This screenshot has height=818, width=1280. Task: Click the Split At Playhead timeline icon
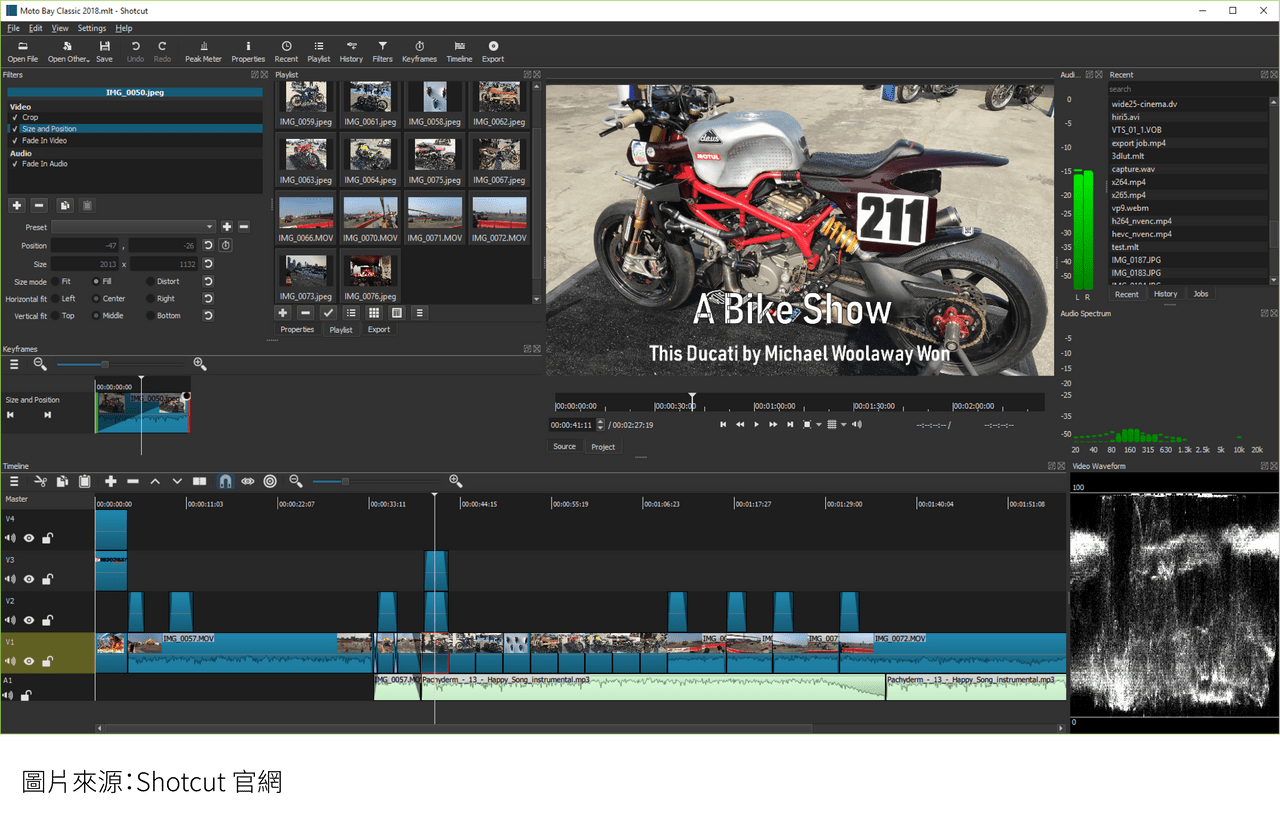click(199, 481)
